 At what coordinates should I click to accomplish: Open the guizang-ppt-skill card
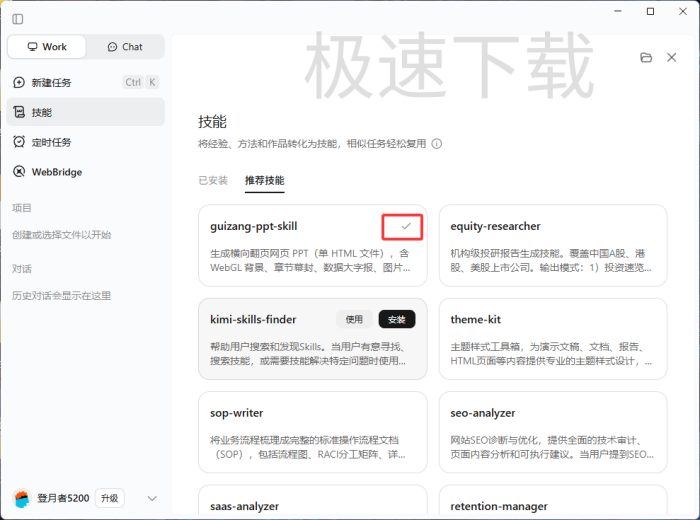(x=312, y=245)
